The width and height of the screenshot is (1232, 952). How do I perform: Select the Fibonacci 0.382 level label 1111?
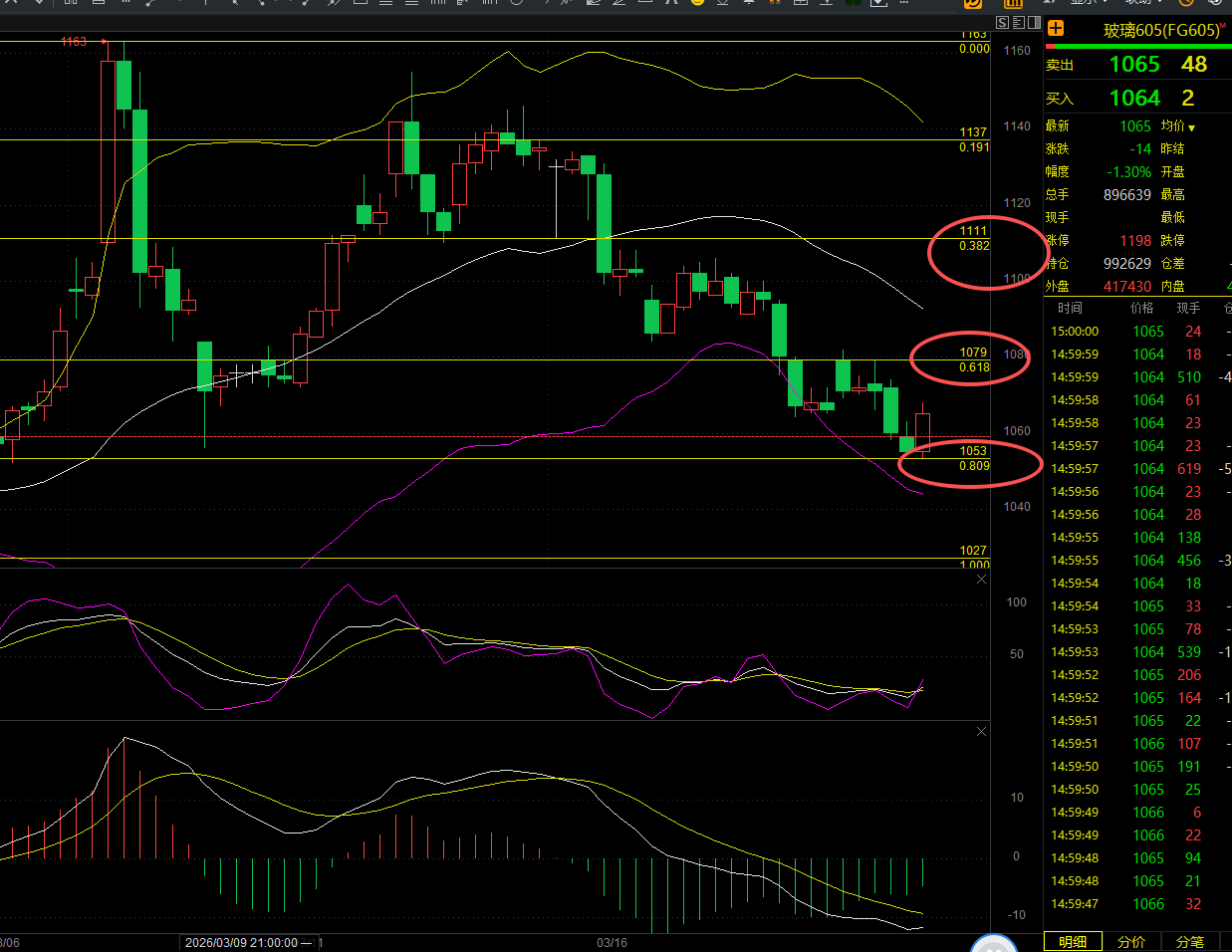point(973,231)
